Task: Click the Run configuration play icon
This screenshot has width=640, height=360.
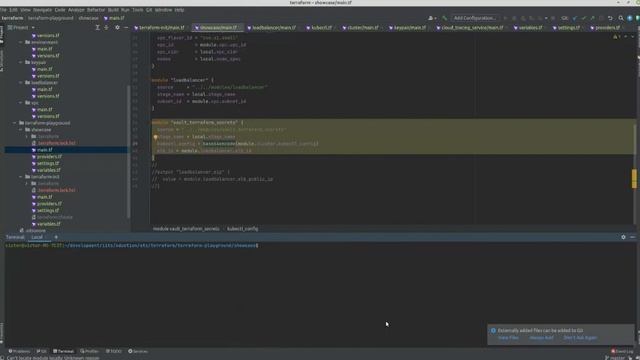Action: tap(505, 18)
